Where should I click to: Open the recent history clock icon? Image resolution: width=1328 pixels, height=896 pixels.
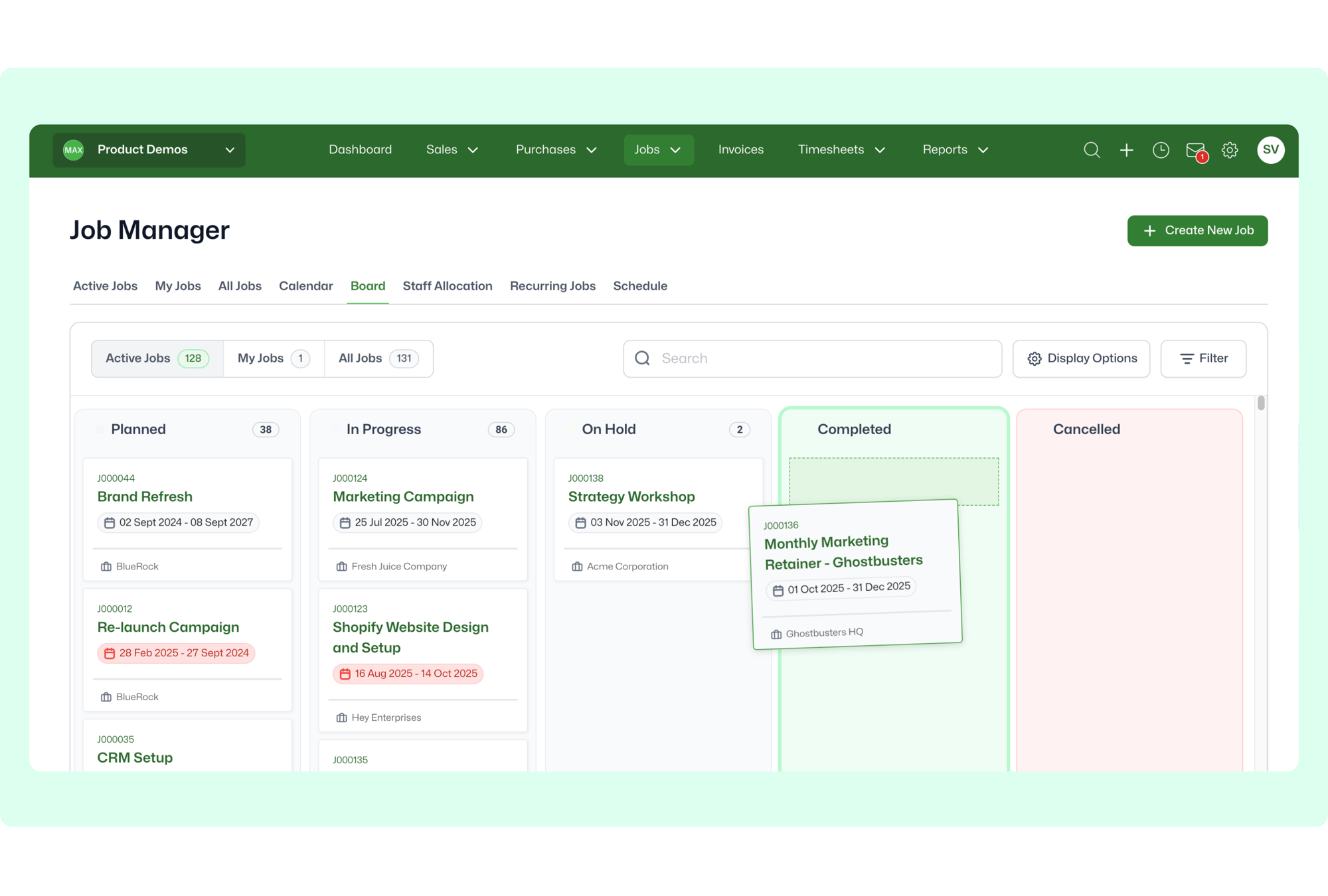1161,150
